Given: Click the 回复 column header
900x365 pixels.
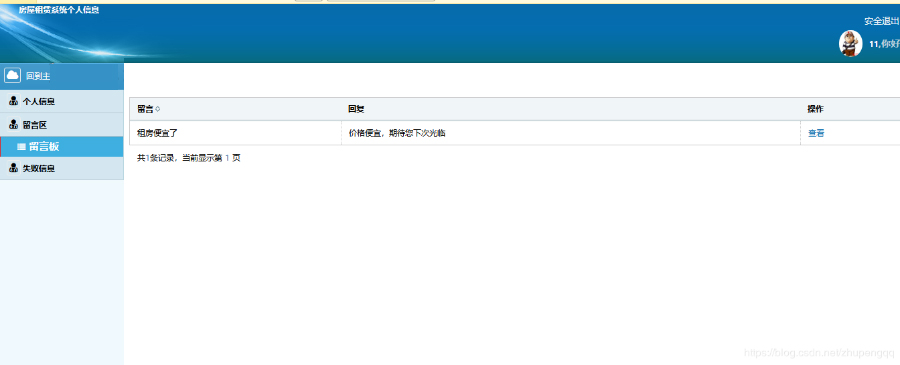Looking at the screenshot, I should (571, 109).
